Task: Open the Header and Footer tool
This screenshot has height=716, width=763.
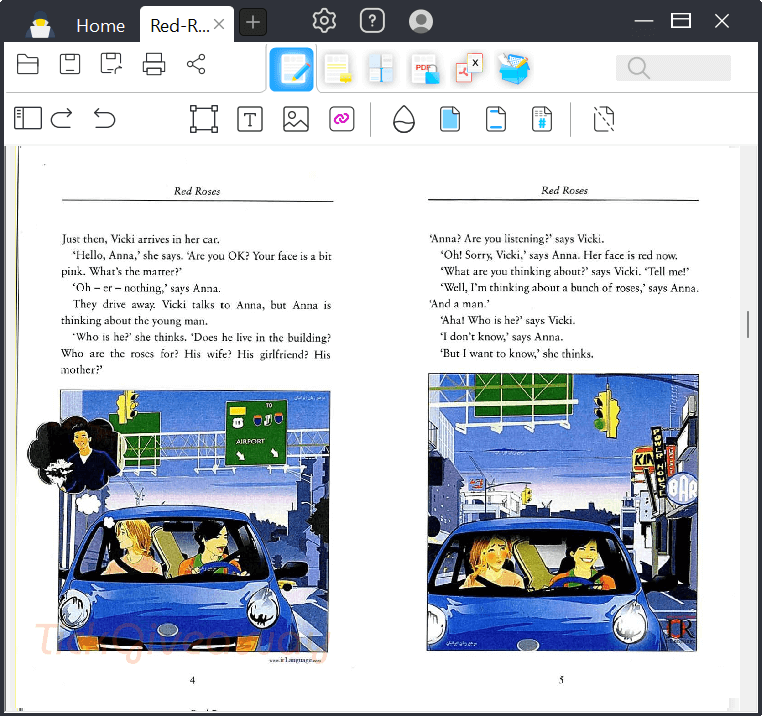Action: pos(496,119)
